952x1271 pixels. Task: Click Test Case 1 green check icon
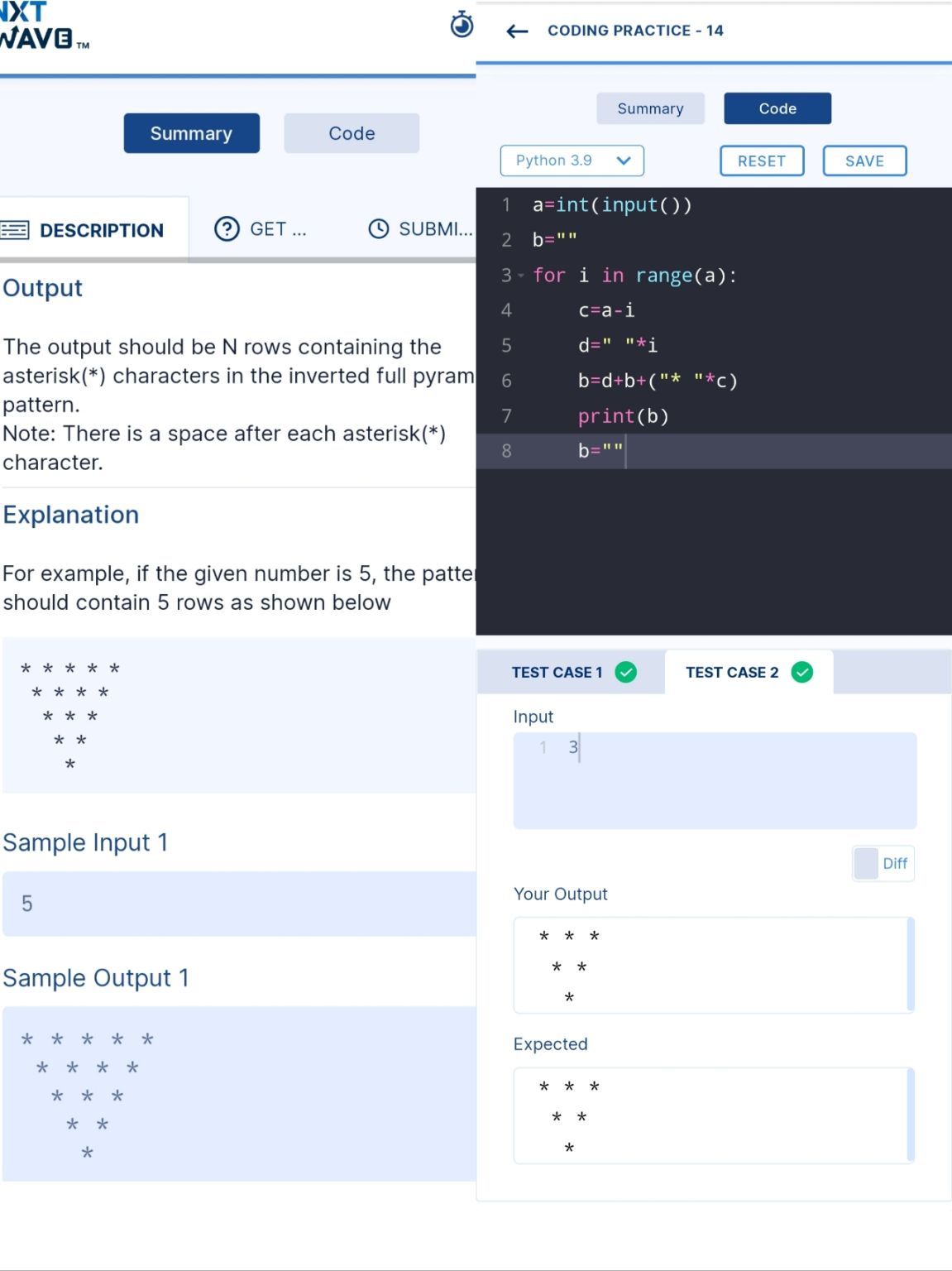click(x=626, y=672)
